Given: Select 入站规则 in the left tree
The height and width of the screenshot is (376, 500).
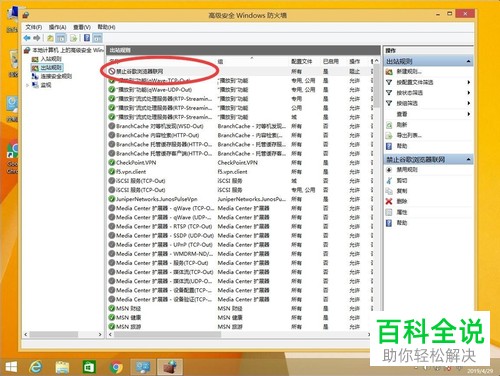Looking at the screenshot, I should 51,59.
